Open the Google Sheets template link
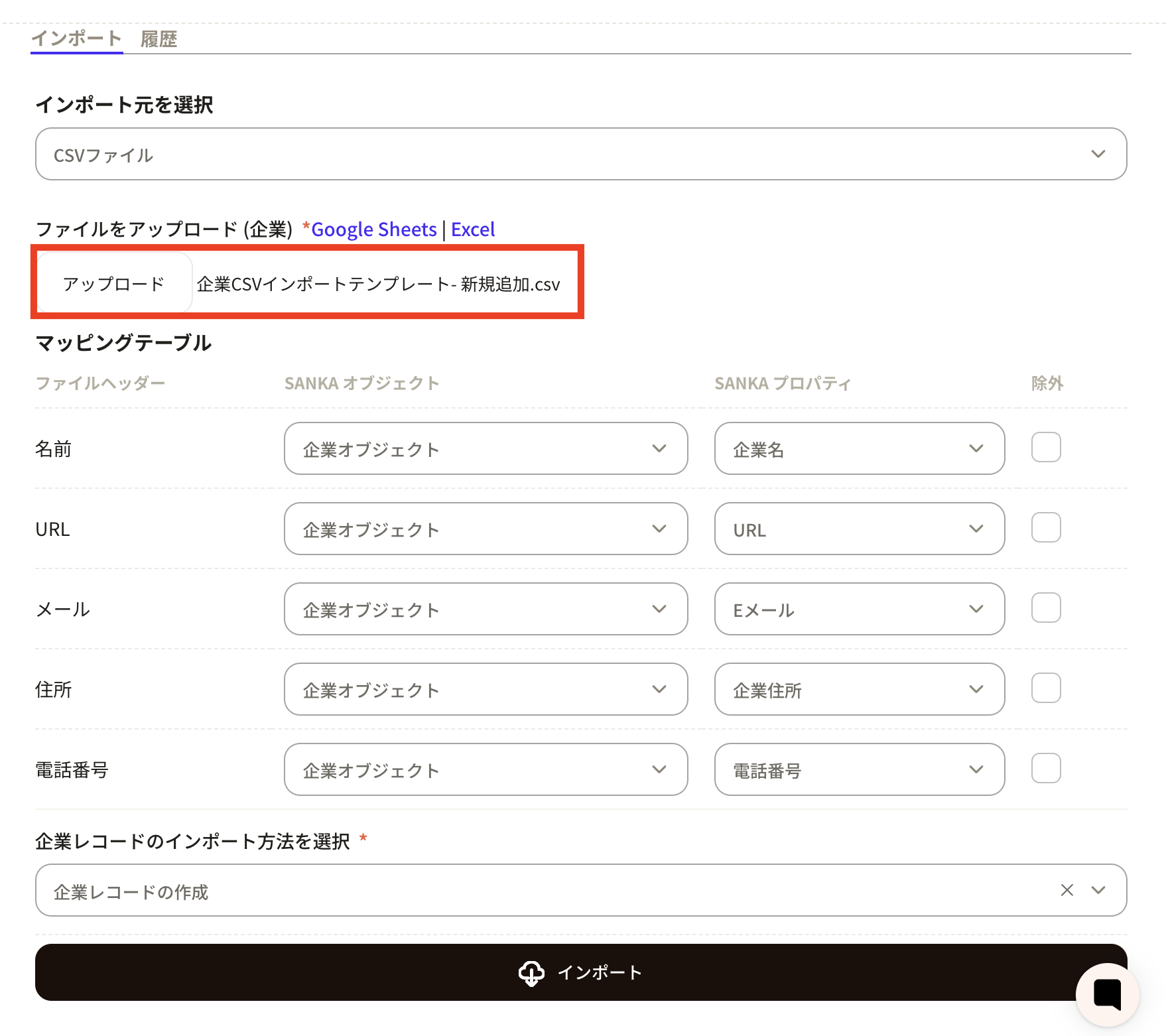 pos(373,229)
